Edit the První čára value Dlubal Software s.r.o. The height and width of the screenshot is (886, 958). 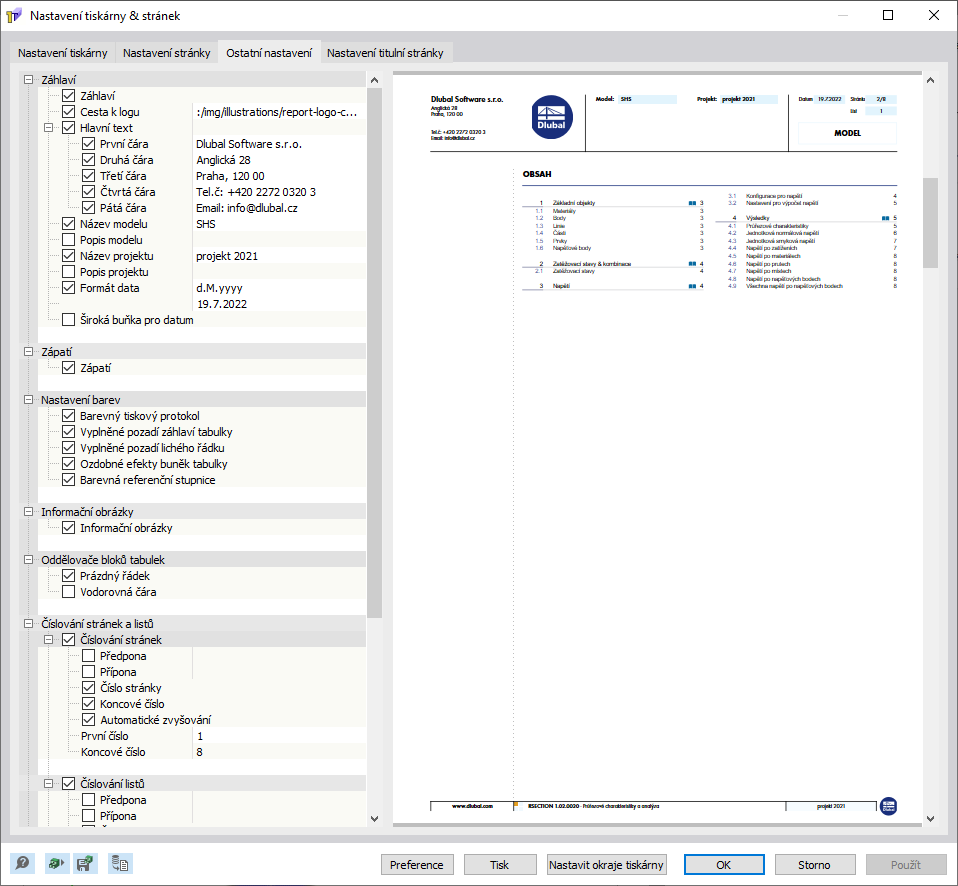click(x=279, y=144)
